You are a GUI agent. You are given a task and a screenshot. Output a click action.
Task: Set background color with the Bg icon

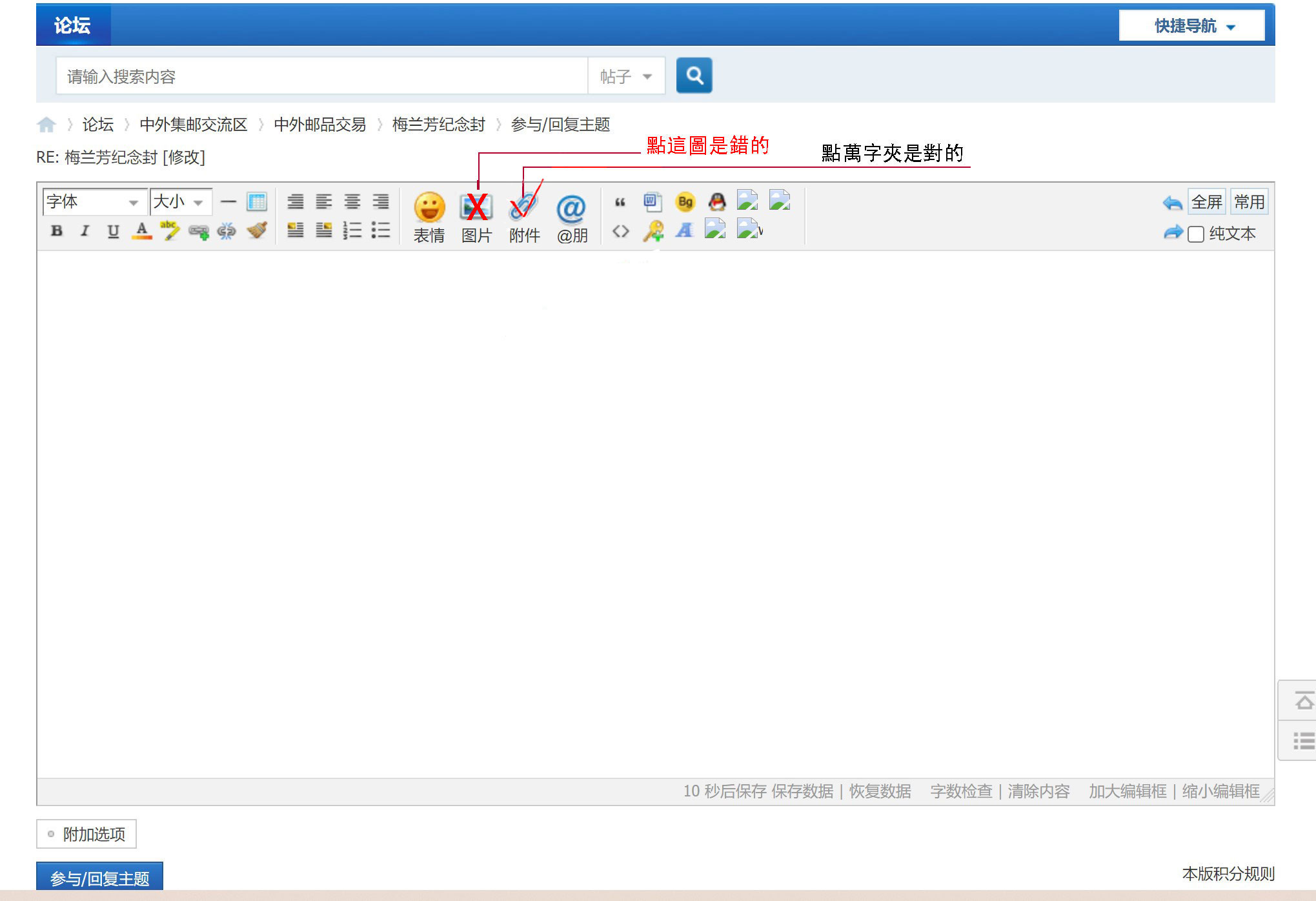[x=685, y=201]
